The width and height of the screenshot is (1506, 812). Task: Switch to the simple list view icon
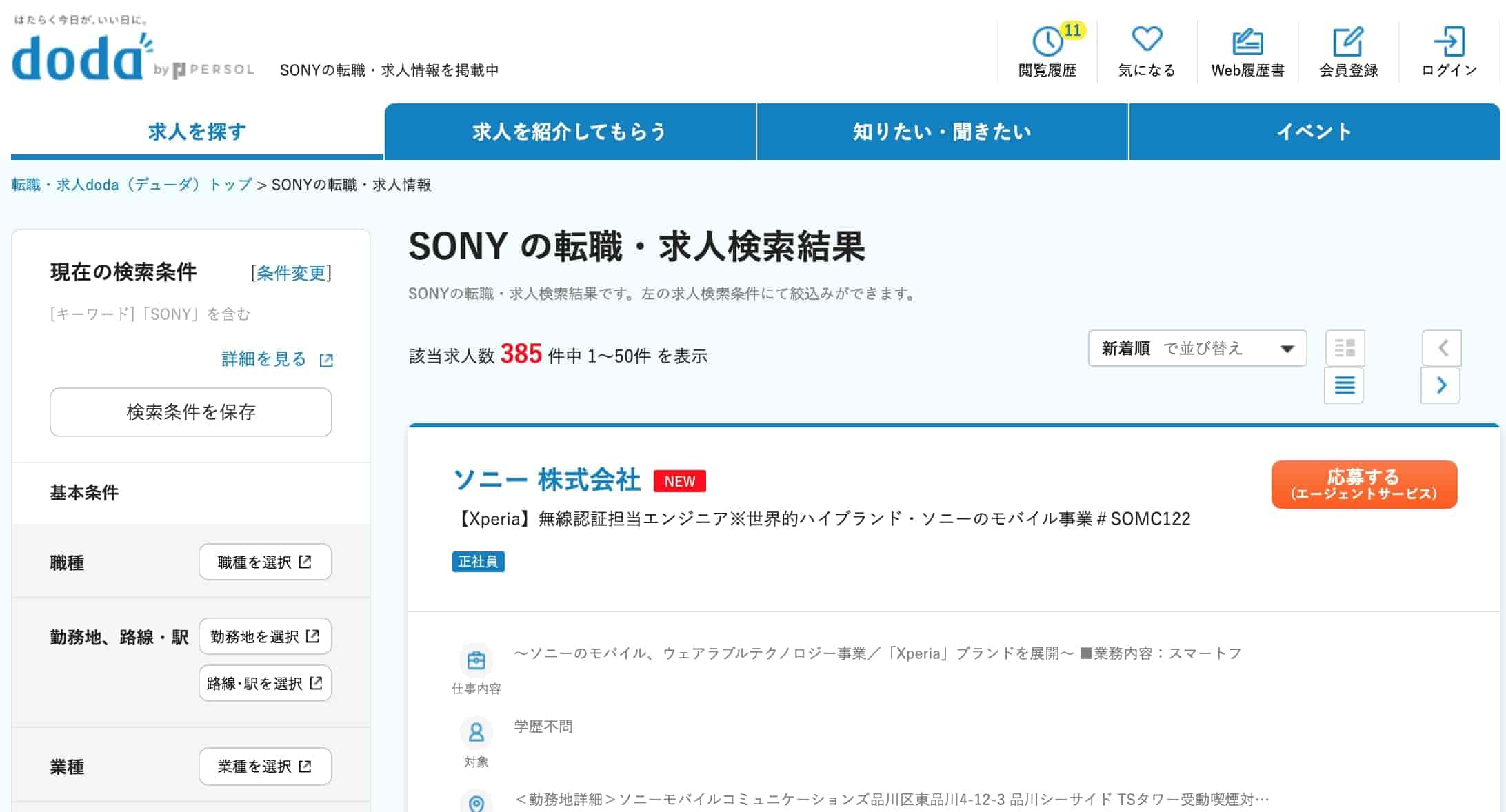pos(1344,385)
